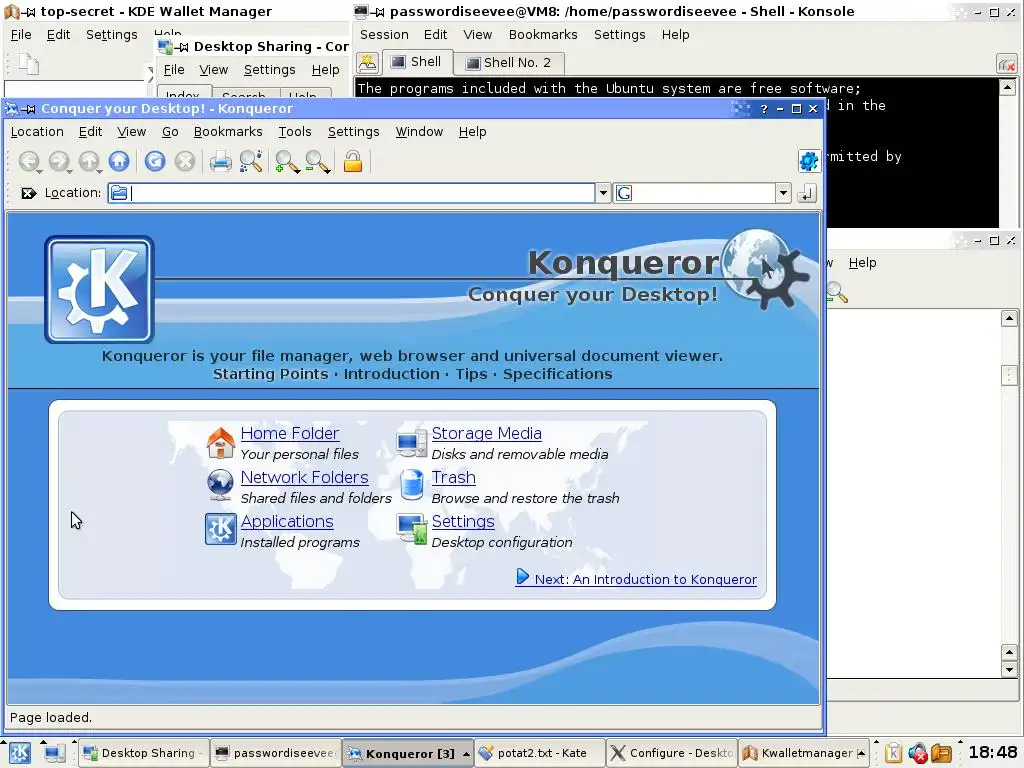Click the web search input field

tap(703, 193)
